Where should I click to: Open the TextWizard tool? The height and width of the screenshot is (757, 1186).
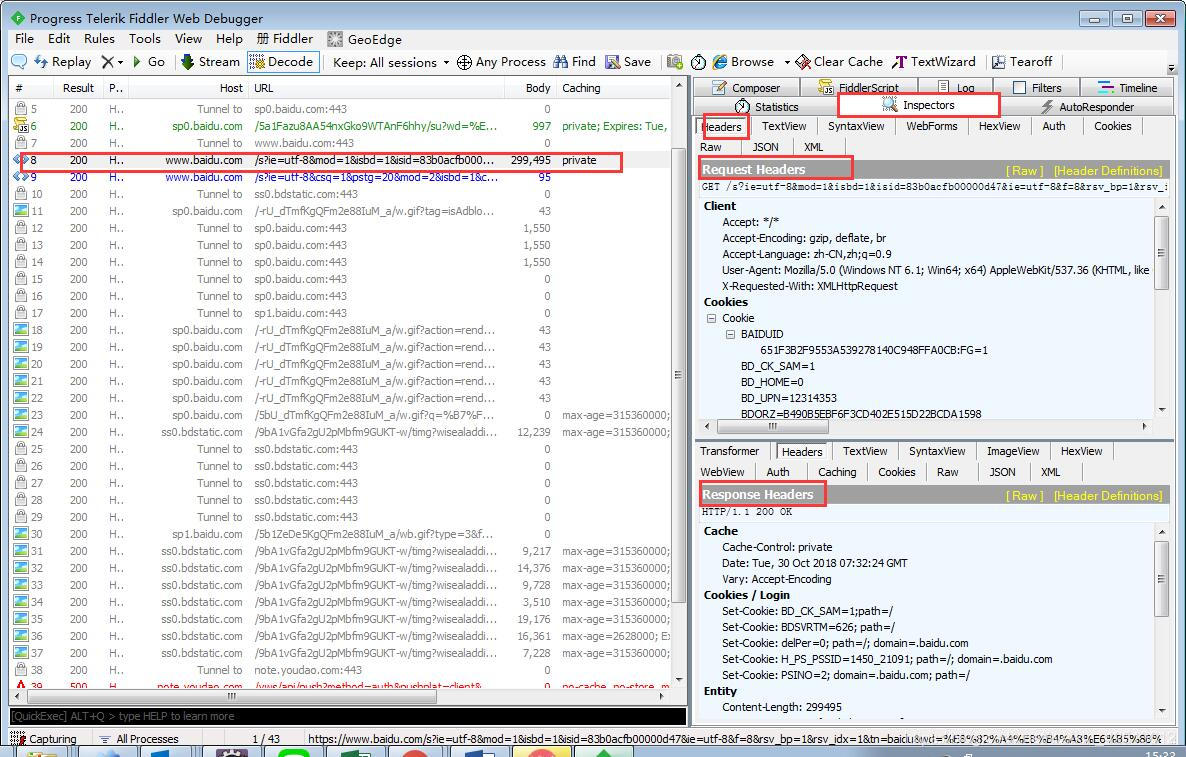point(934,62)
